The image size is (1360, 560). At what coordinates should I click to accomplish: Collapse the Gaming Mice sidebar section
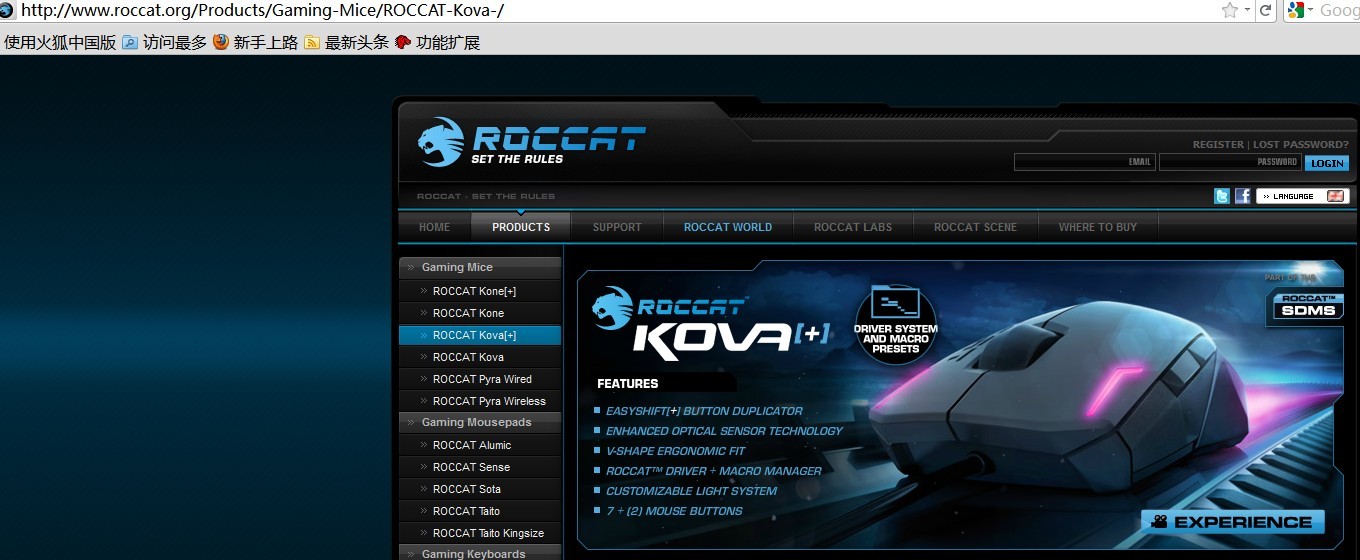480,267
